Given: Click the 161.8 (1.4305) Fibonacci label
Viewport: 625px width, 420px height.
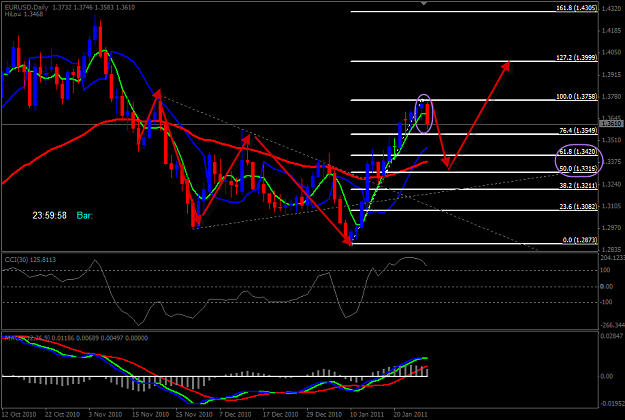Looking at the screenshot, I should coord(577,8).
